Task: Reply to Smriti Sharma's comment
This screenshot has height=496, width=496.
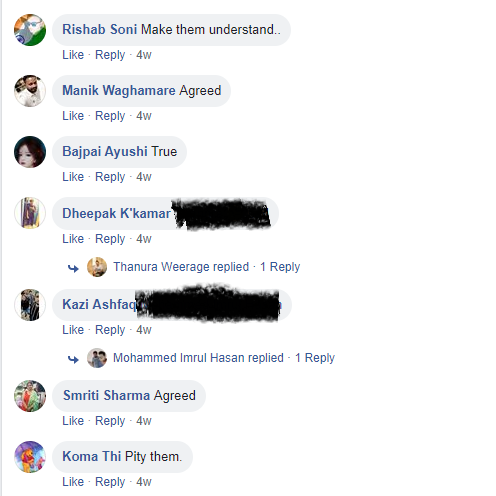Action: point(110,421)
